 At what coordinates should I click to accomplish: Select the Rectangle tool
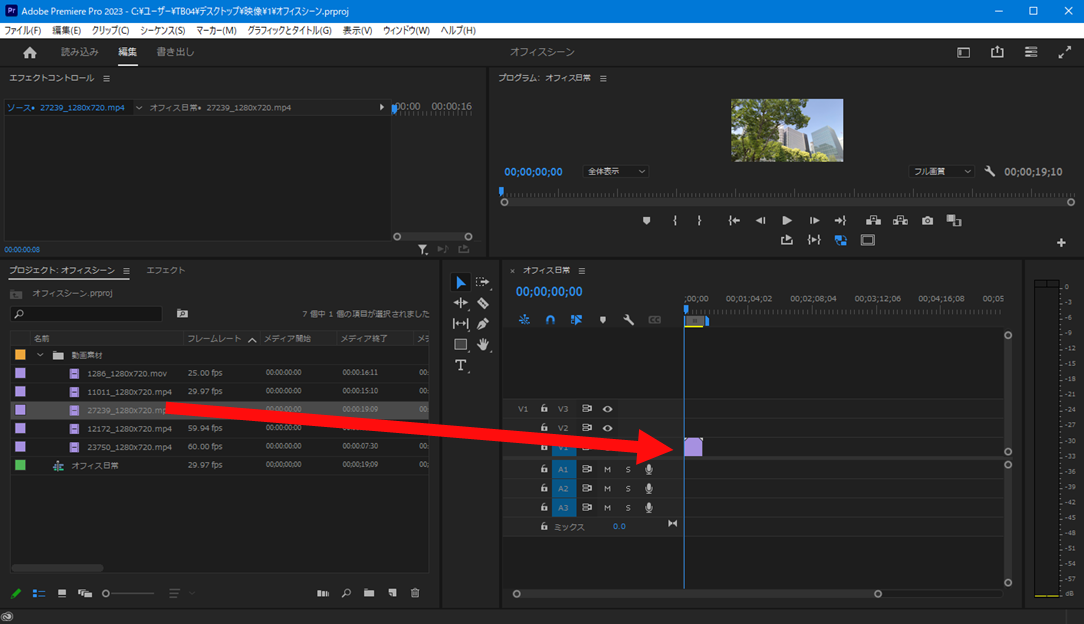tap(460, 344)
